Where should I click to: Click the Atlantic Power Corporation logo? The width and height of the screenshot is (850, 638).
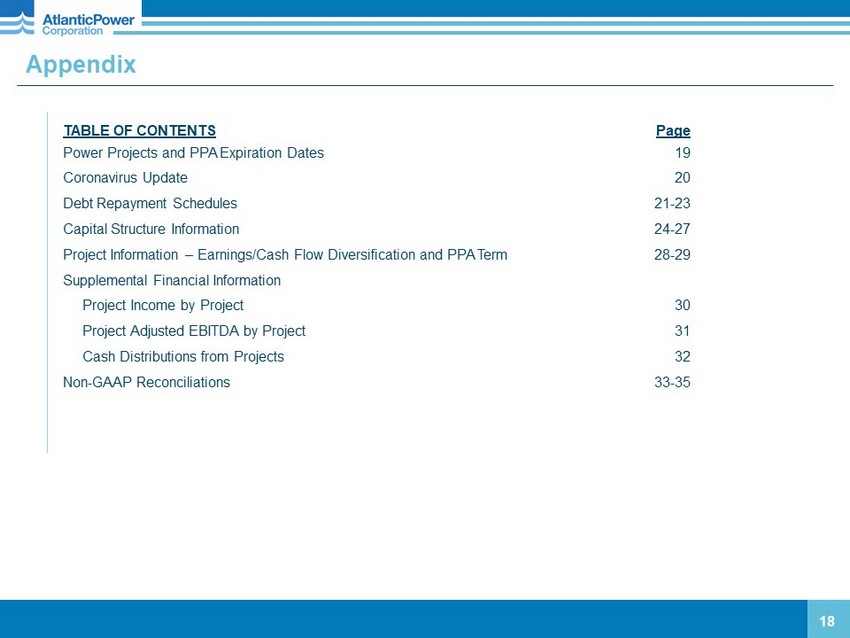coord(70,18)
